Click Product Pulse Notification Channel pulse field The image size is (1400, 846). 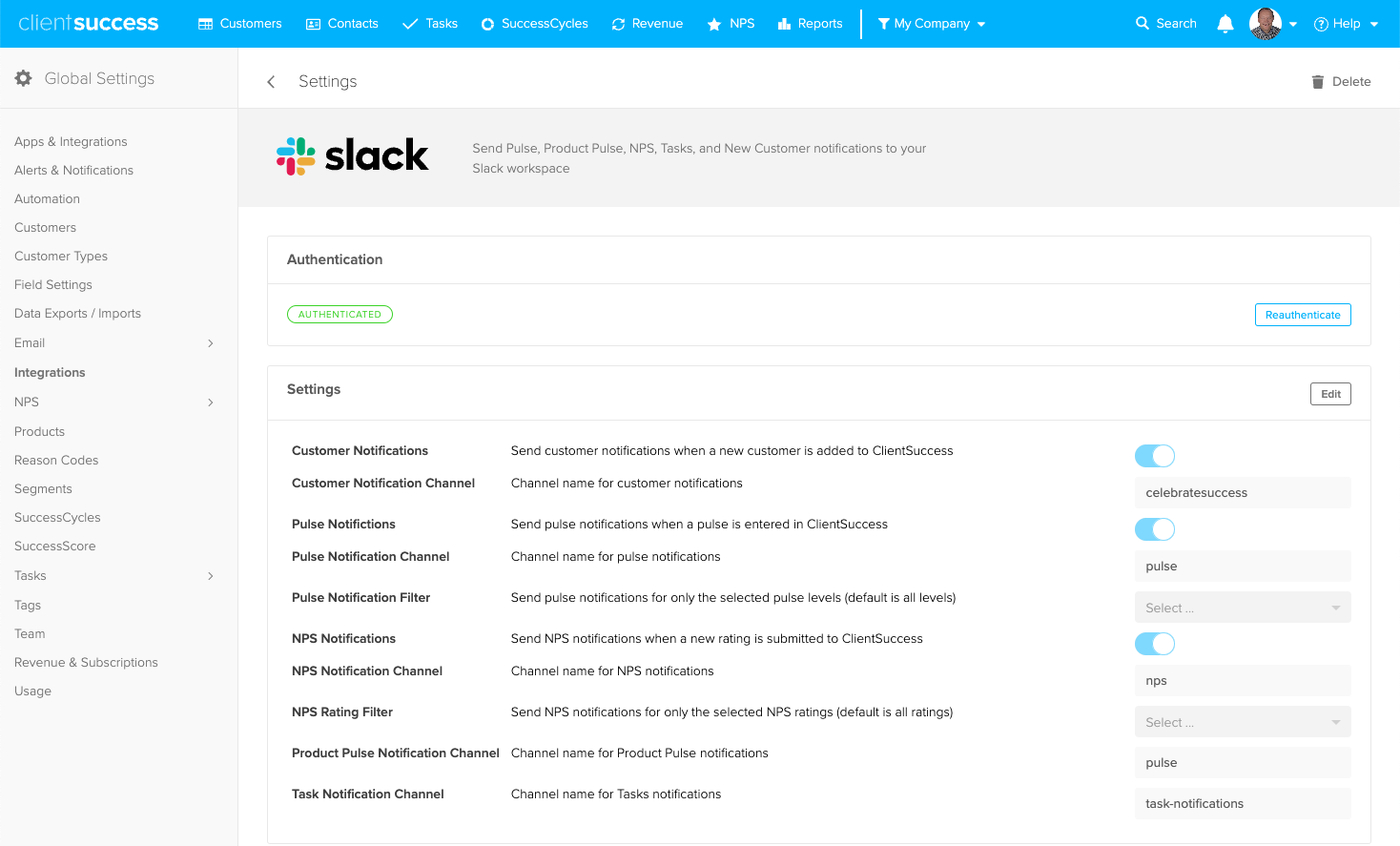pos(1243,762)
